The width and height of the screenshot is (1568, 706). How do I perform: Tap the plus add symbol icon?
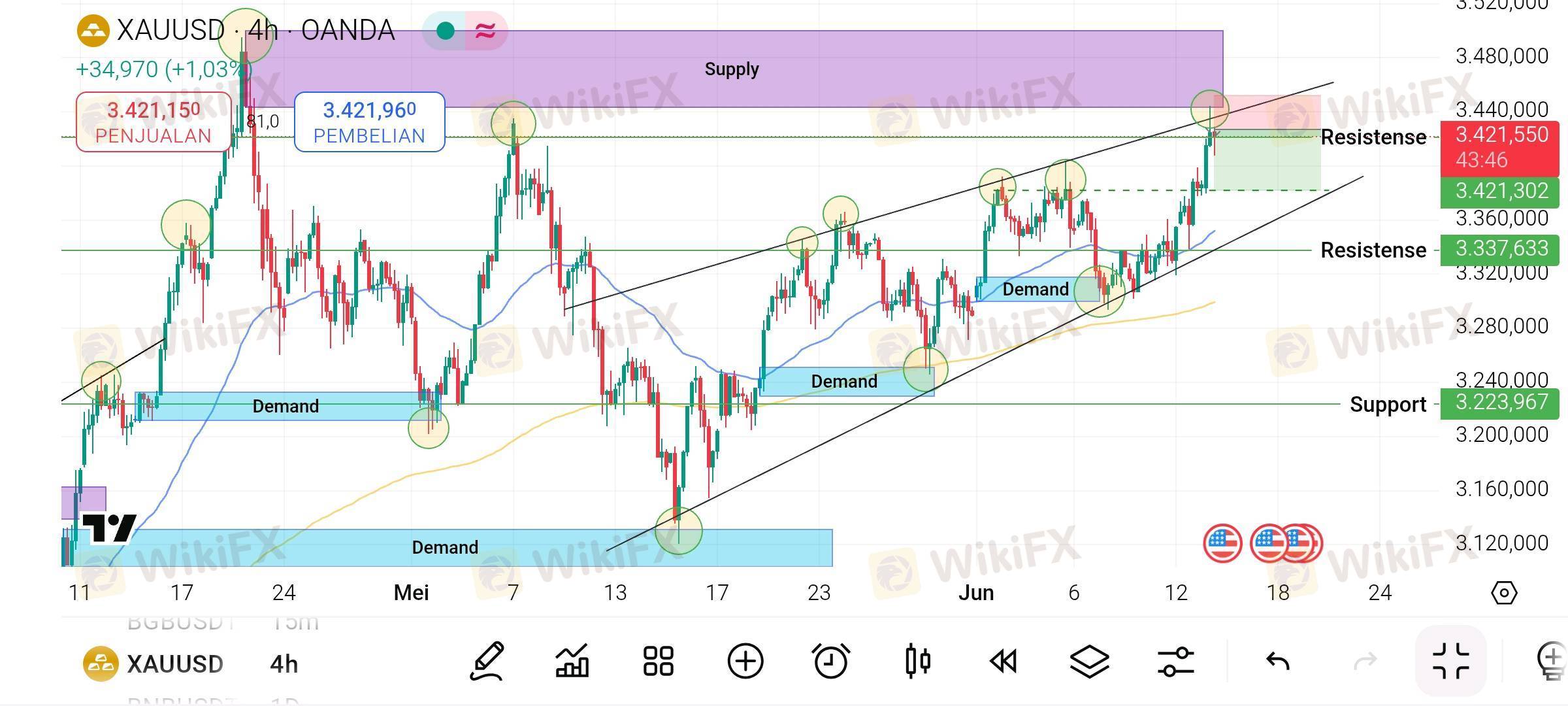pyautogui.click(x=745, y=661)
